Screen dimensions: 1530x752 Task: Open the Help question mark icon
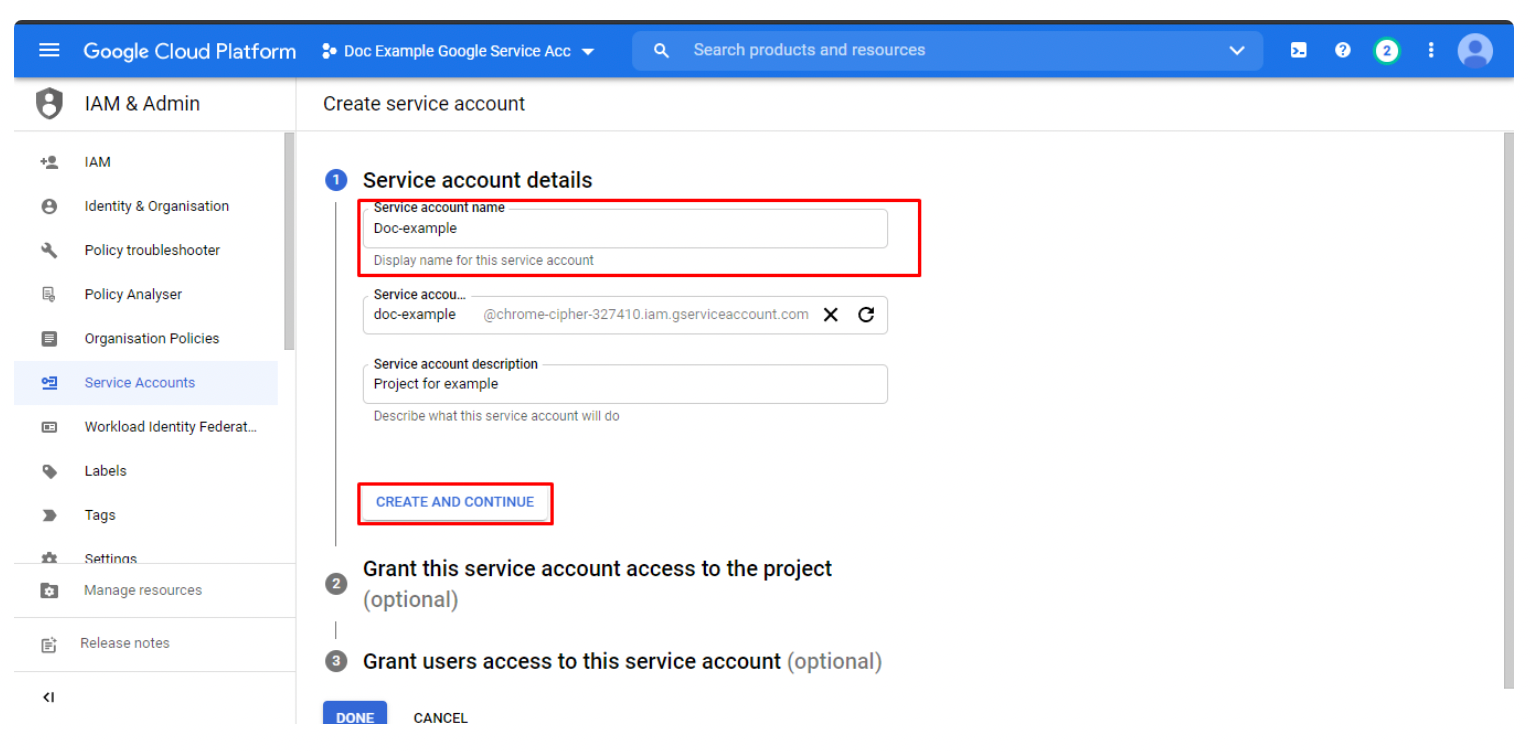click(x=1343, y=50)
